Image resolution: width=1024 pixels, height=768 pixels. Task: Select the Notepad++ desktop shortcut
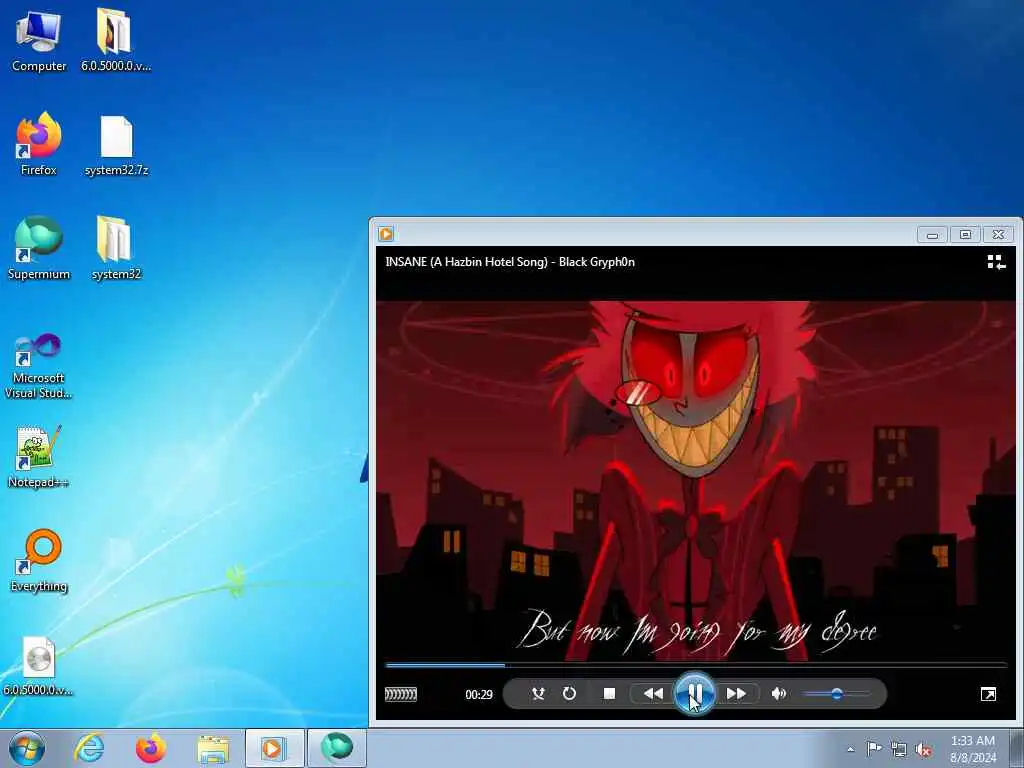(x=38, y=456)
